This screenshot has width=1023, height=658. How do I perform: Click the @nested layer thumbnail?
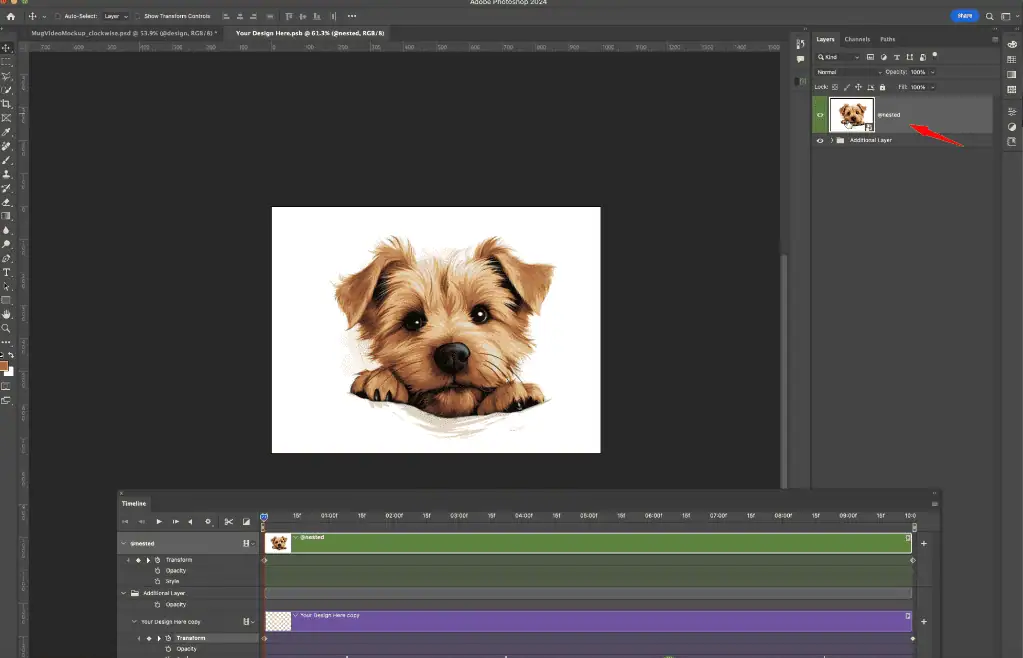tap(852, 115)
